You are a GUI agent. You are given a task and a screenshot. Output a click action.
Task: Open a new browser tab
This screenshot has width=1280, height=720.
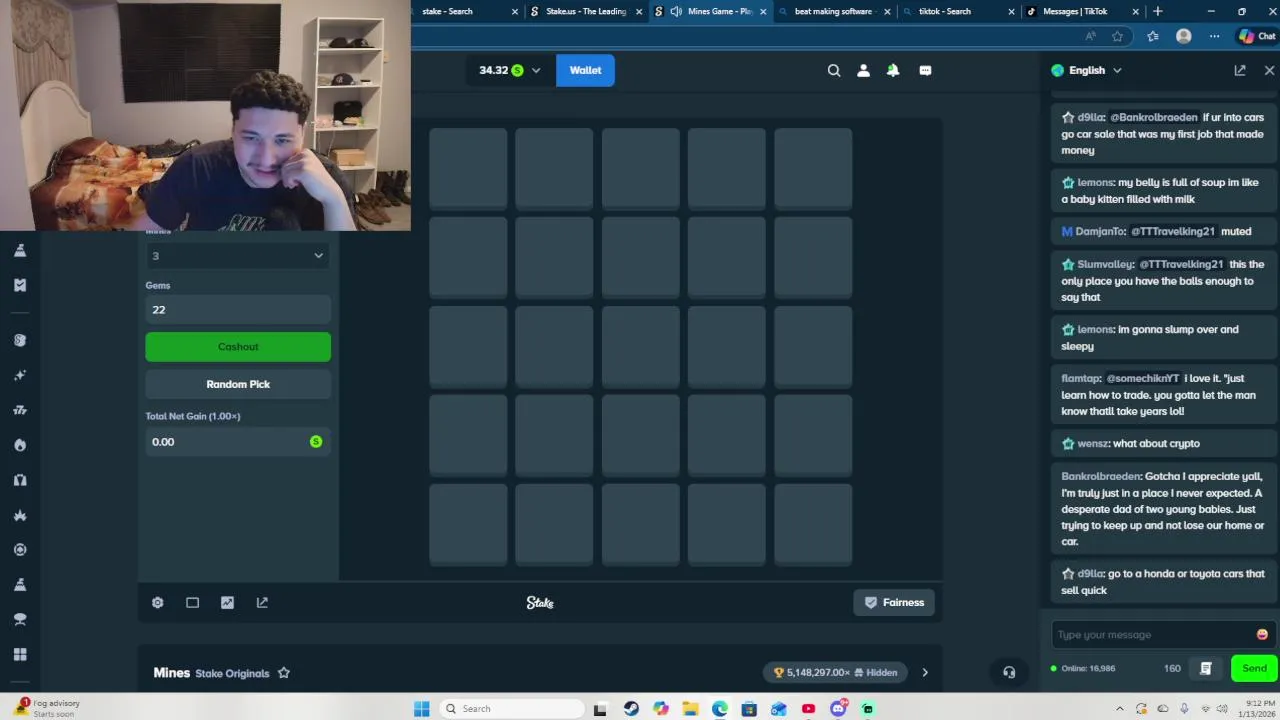point(1158,11)
